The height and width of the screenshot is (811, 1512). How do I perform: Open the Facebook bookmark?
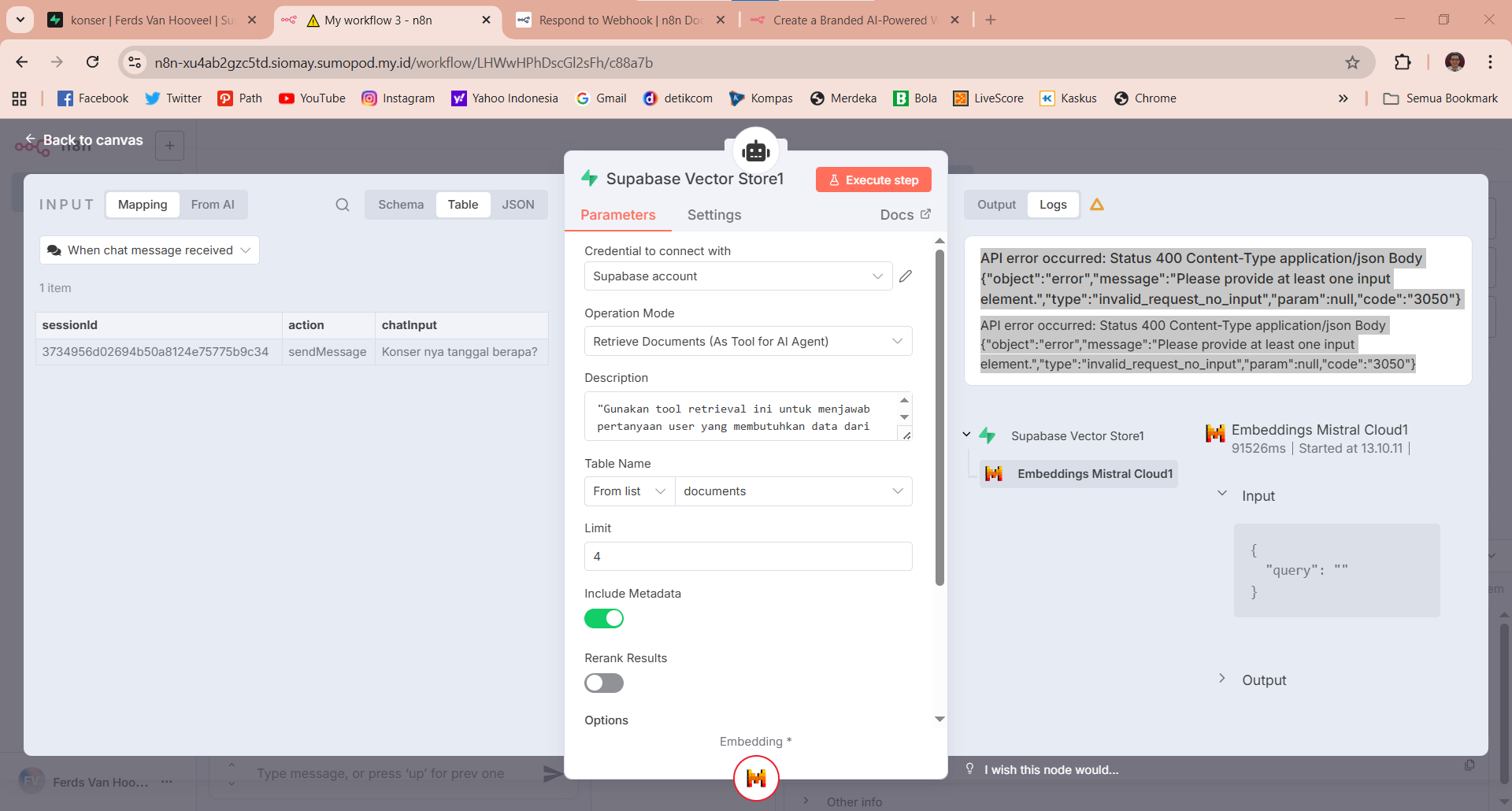(x=93, y=98)
